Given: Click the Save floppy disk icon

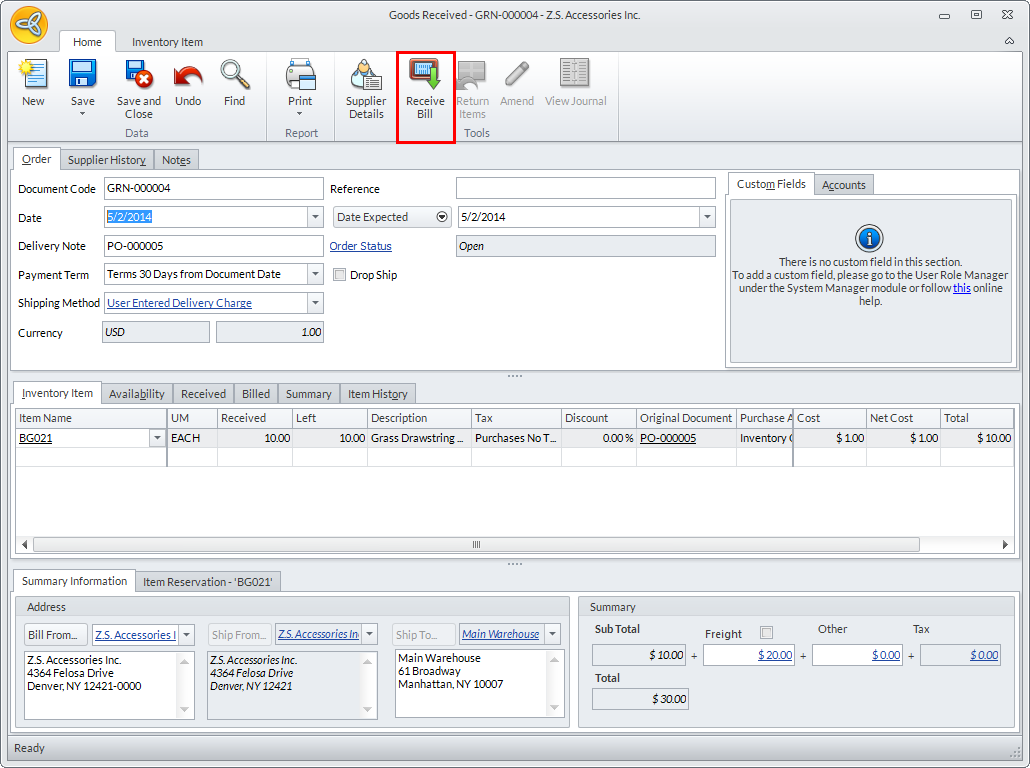Looking at the screenshot, I should tap(82, 76).
